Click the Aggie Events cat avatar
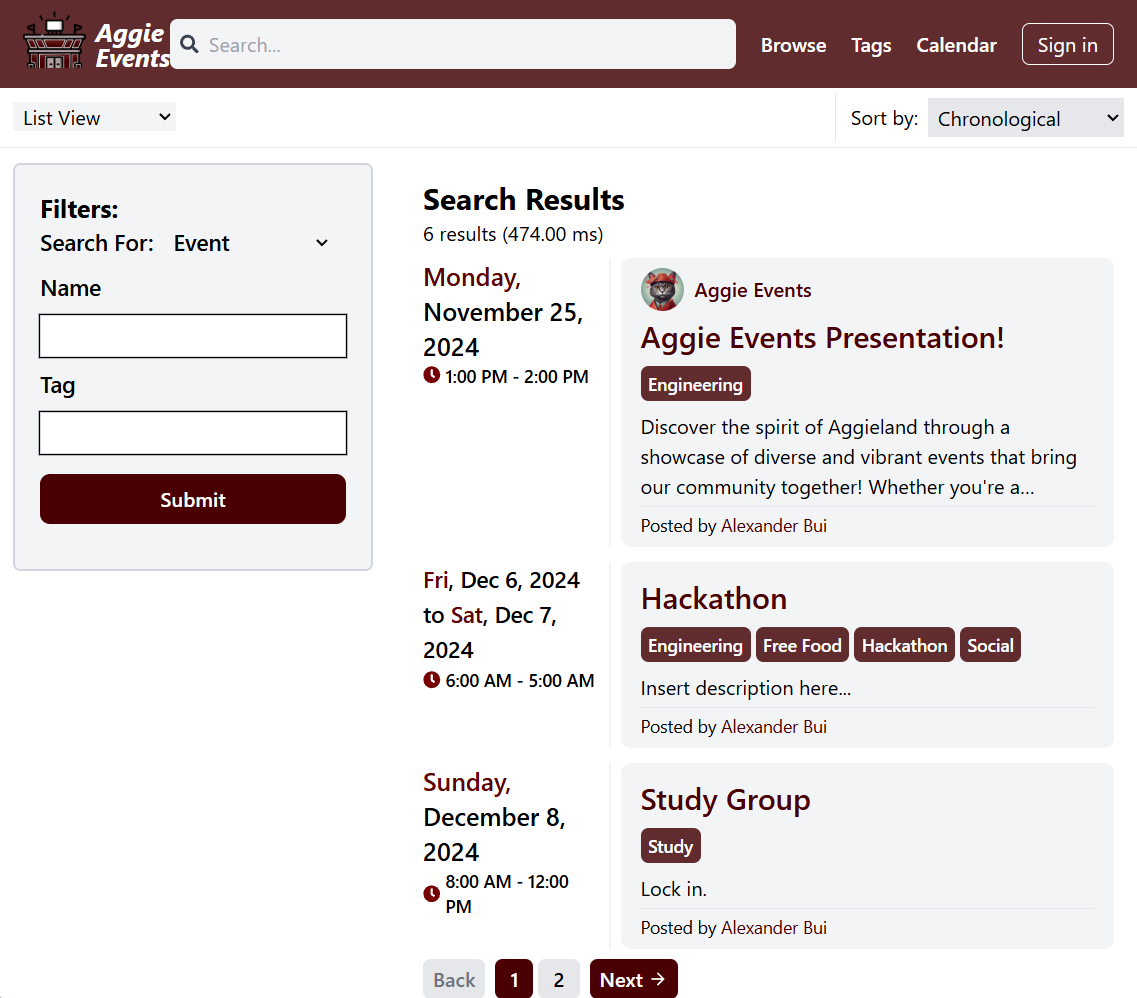Viewport: 1137px width, 998px height. pos(662,290)
